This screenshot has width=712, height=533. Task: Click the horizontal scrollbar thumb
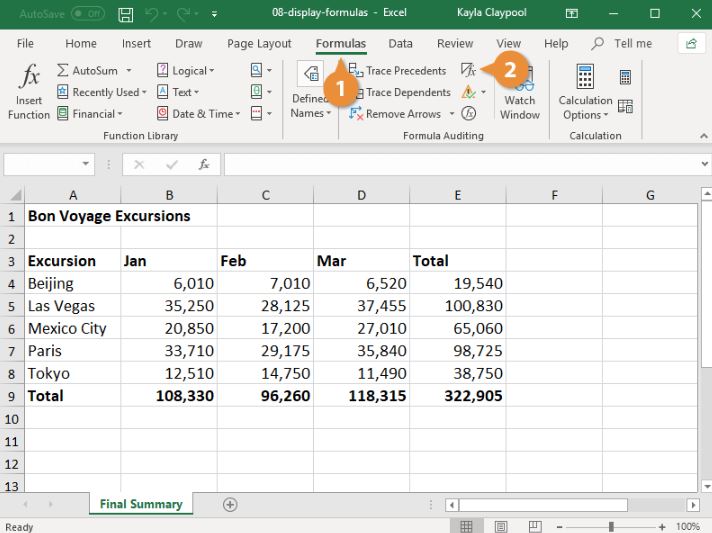click(544, 504)
